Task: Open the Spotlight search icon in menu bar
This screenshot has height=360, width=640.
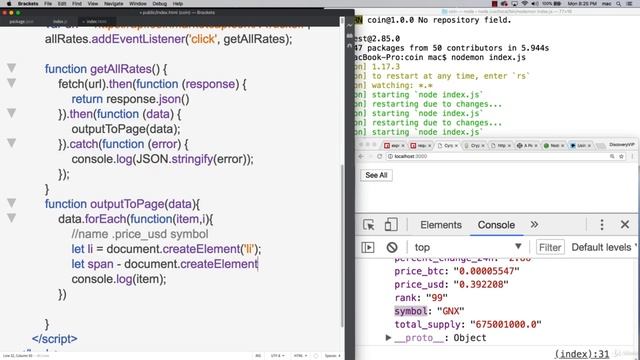Action: click(x=619, y=4)
